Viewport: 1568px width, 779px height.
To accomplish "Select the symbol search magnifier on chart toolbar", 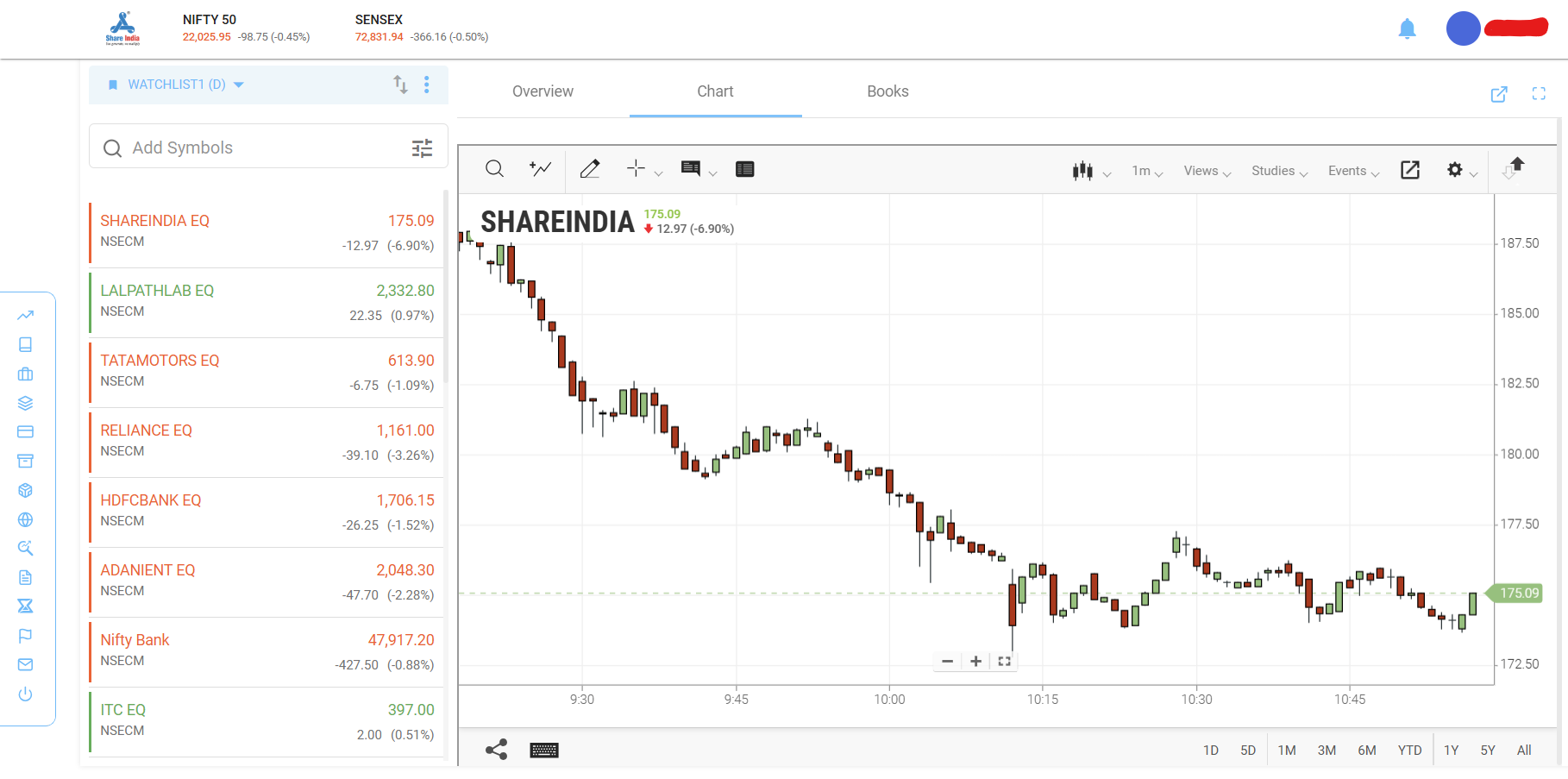I will (x=494, y=168).
